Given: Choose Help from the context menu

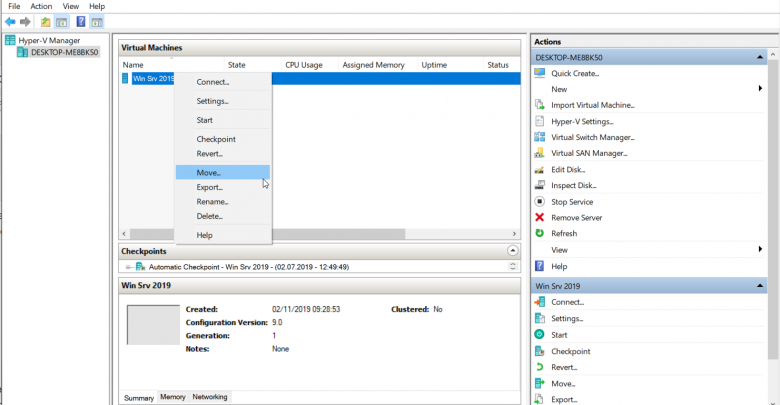Looking at the screenshot, I should pos(223,235).
